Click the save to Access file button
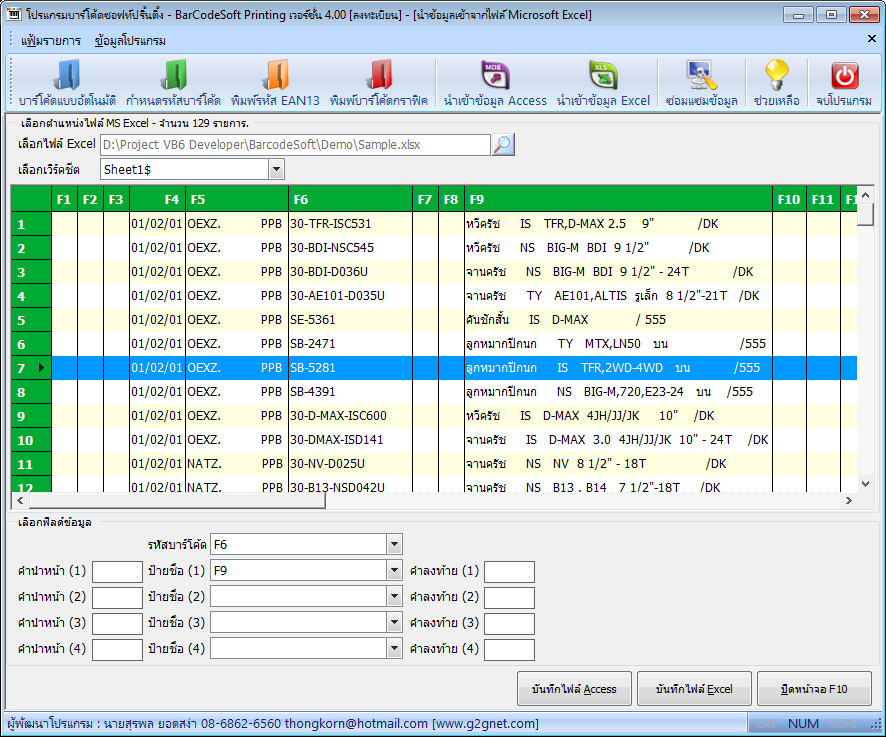Image resolution: width=886 pixels, height=737 pixels. (x=574, y=688)
